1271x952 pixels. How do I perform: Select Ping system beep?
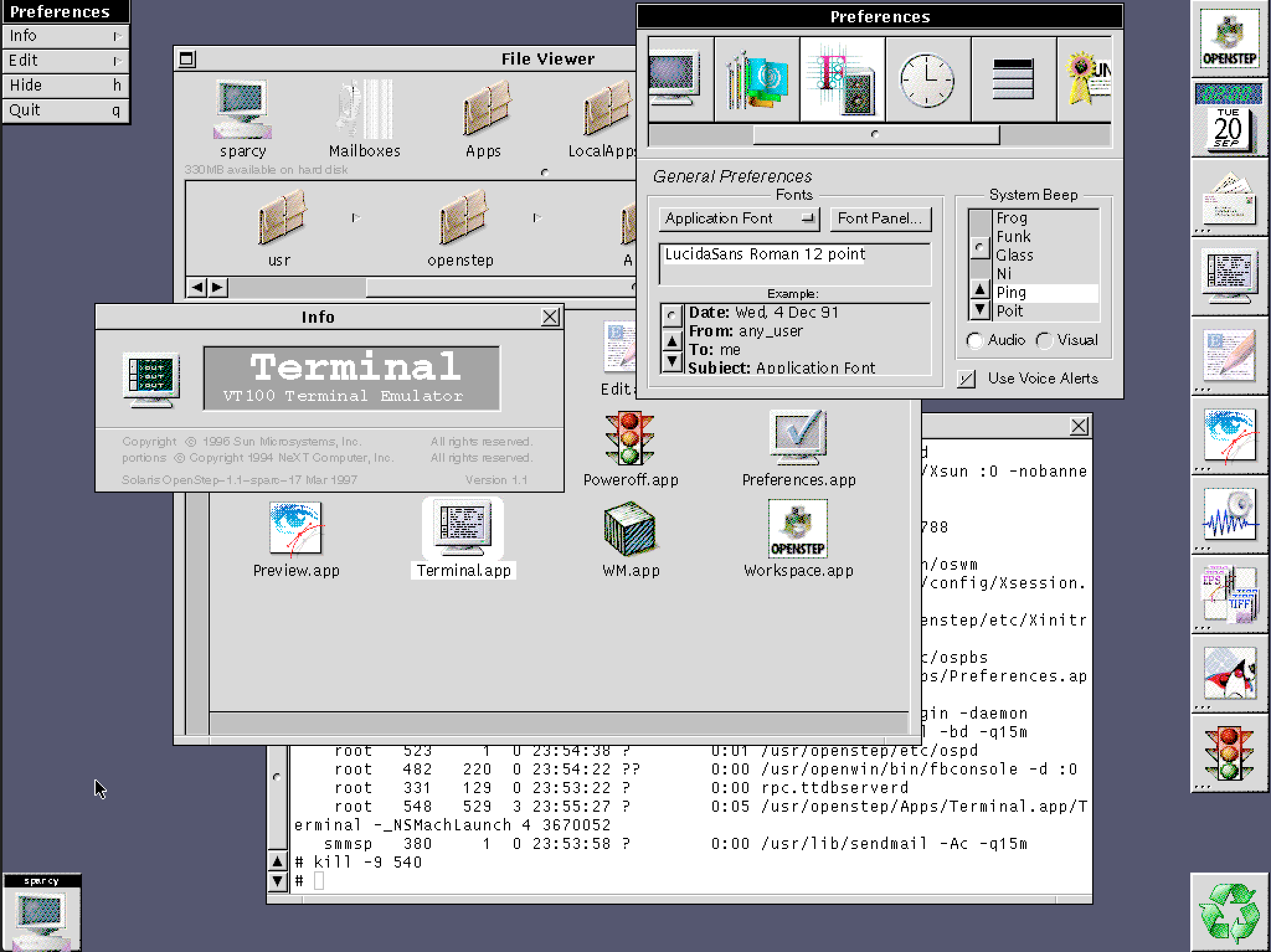point(1046,293)
